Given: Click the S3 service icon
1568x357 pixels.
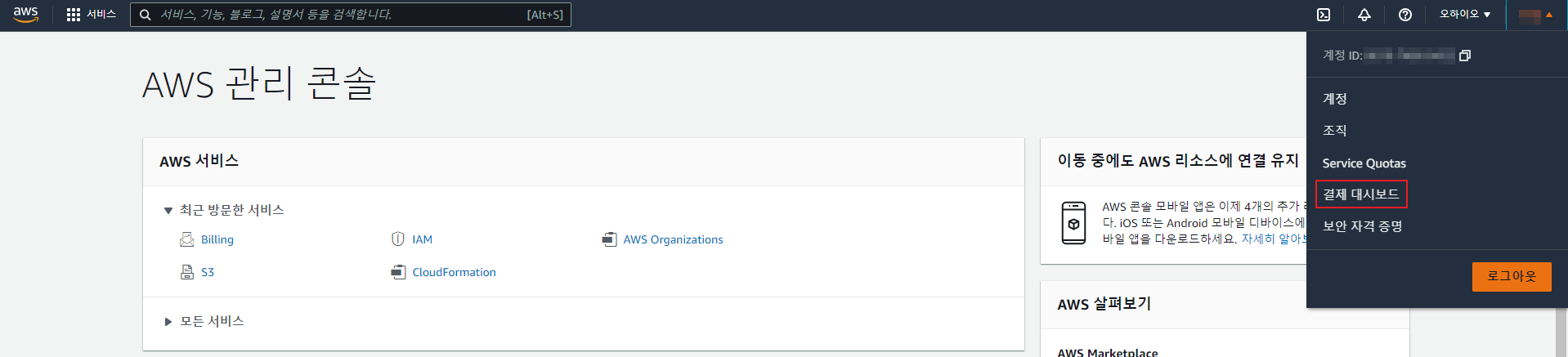Looking at the screenshot, I should tap(186, 272).
